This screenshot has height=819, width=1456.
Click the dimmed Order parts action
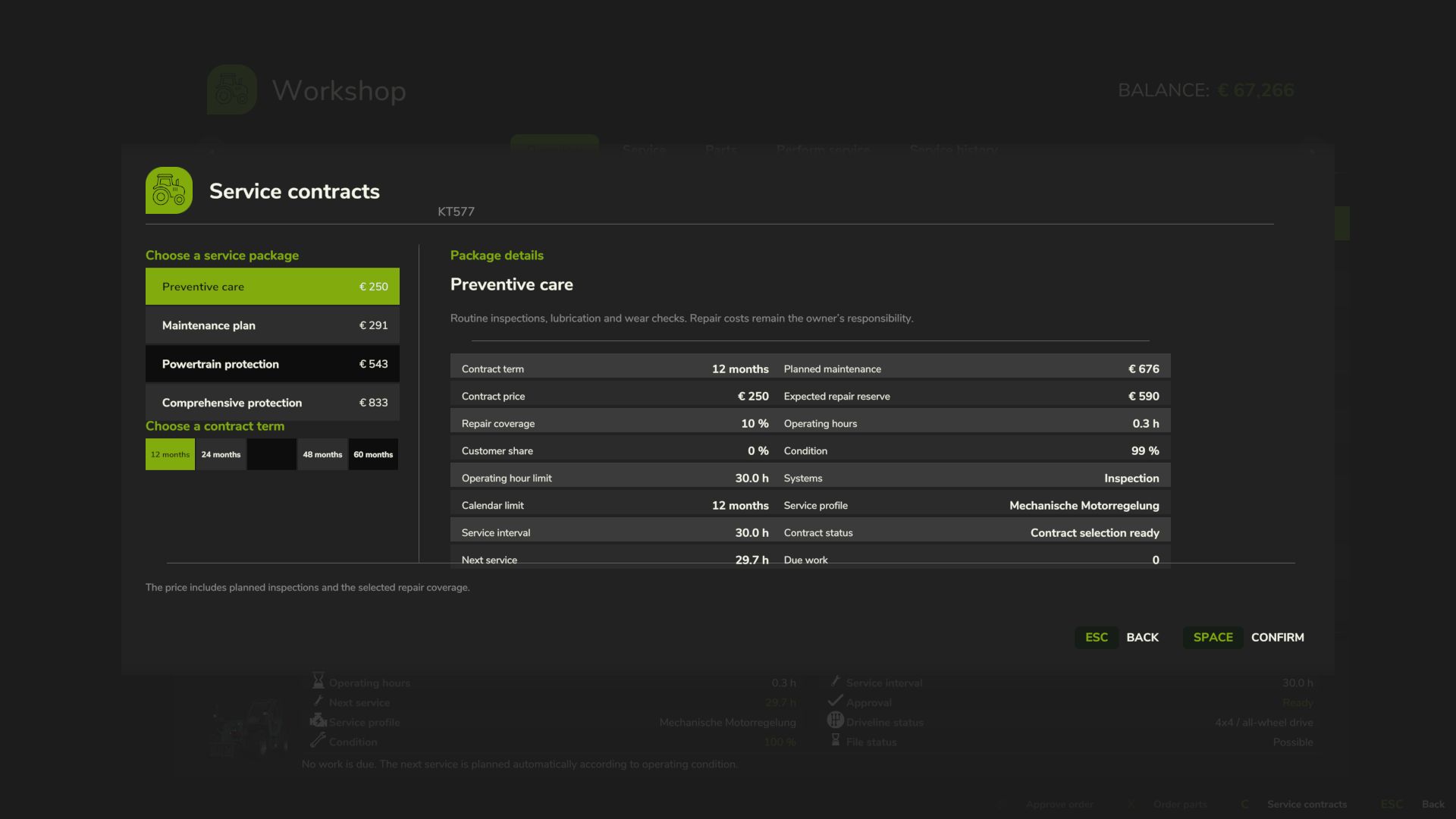1180,804
